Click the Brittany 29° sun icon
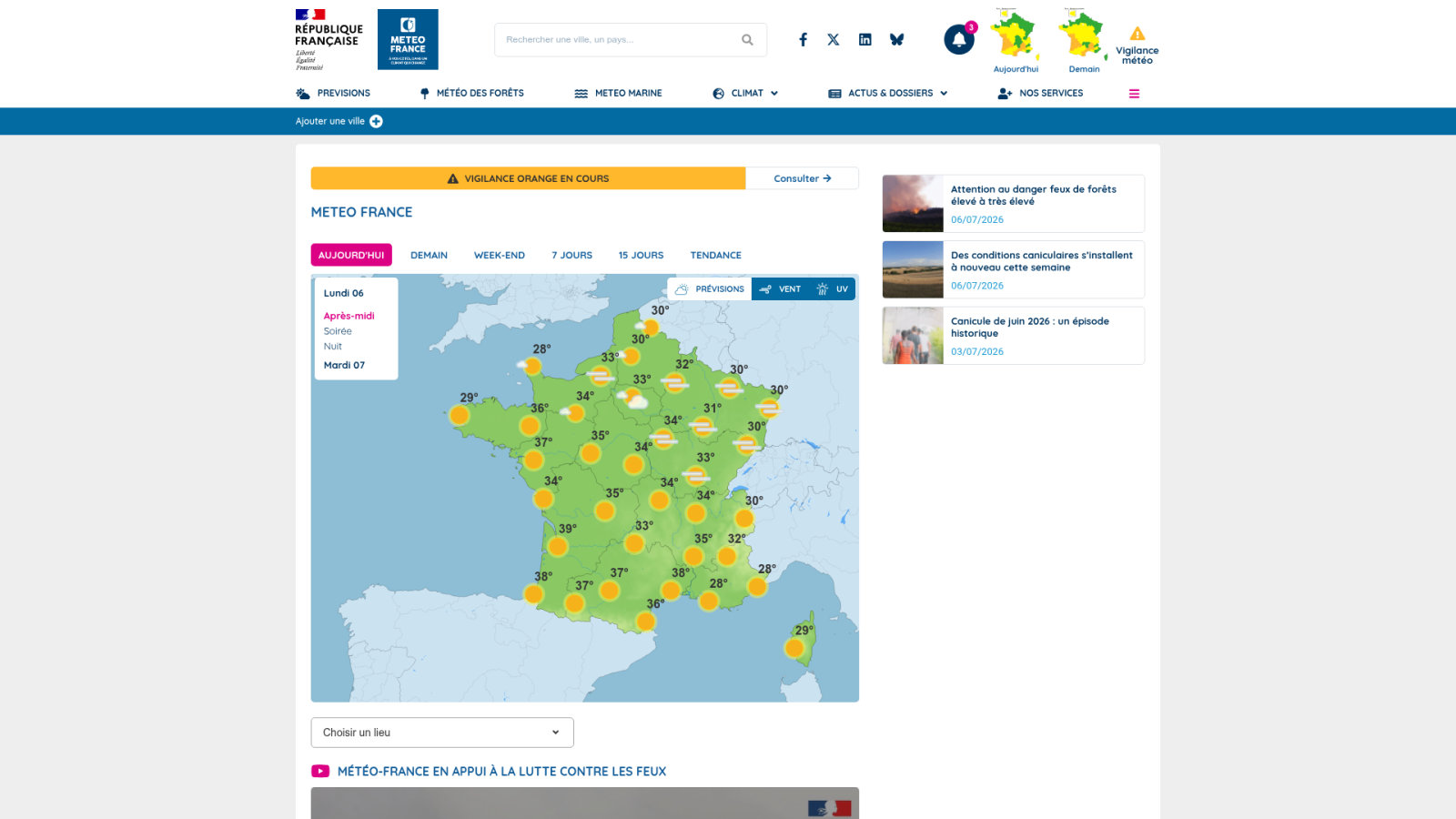This screenshot has height=819, width=1456. point(460,415)
